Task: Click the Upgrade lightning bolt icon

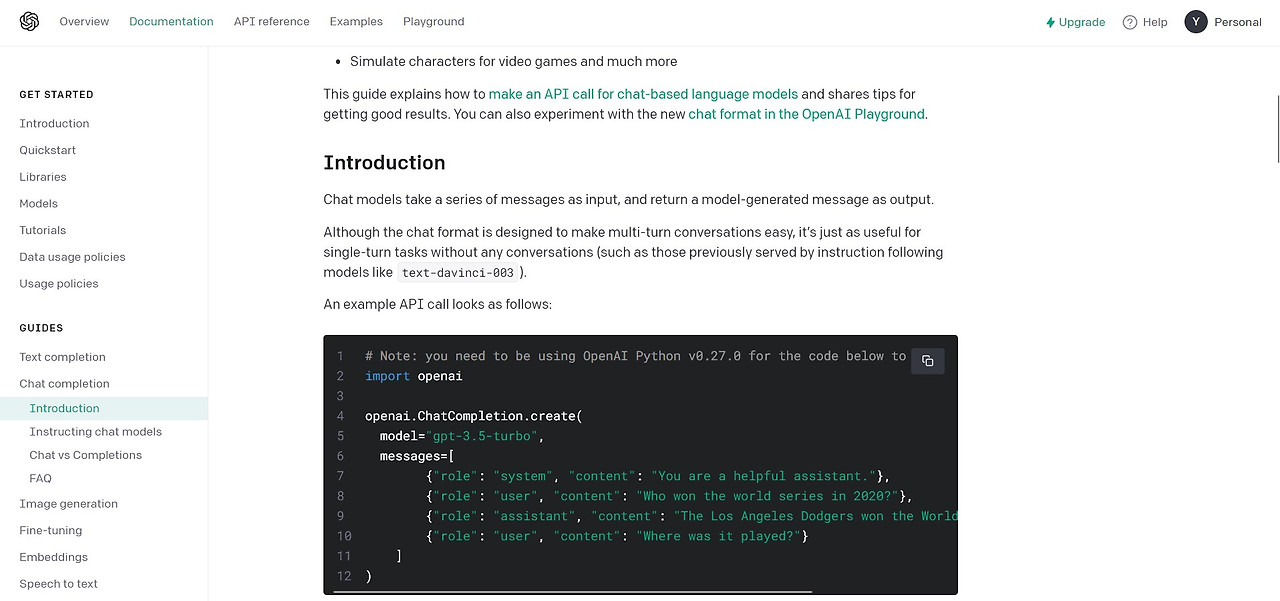Action: [x=1050, y=22]
